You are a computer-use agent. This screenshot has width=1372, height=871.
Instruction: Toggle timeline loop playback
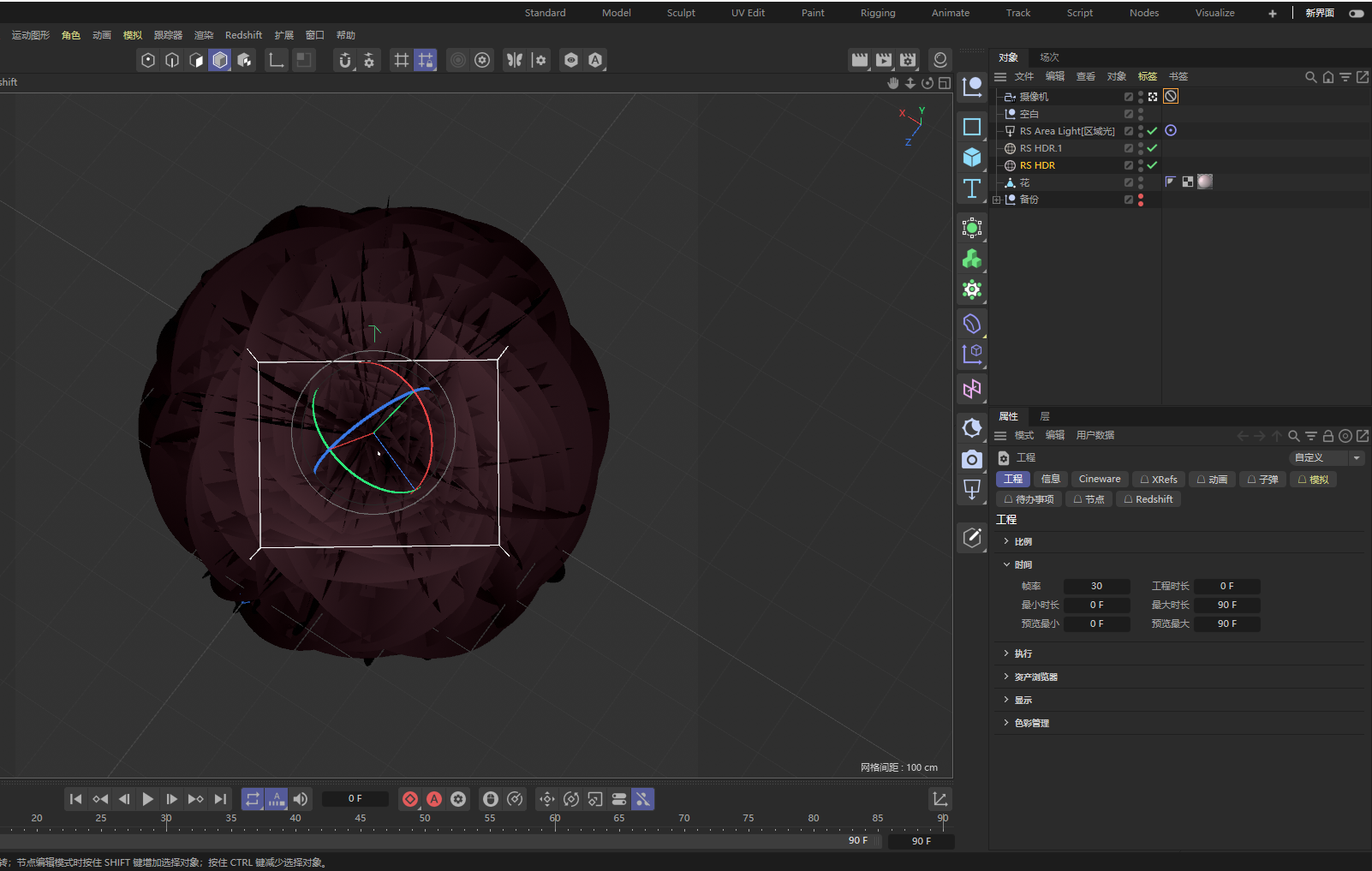coord(253,799)
